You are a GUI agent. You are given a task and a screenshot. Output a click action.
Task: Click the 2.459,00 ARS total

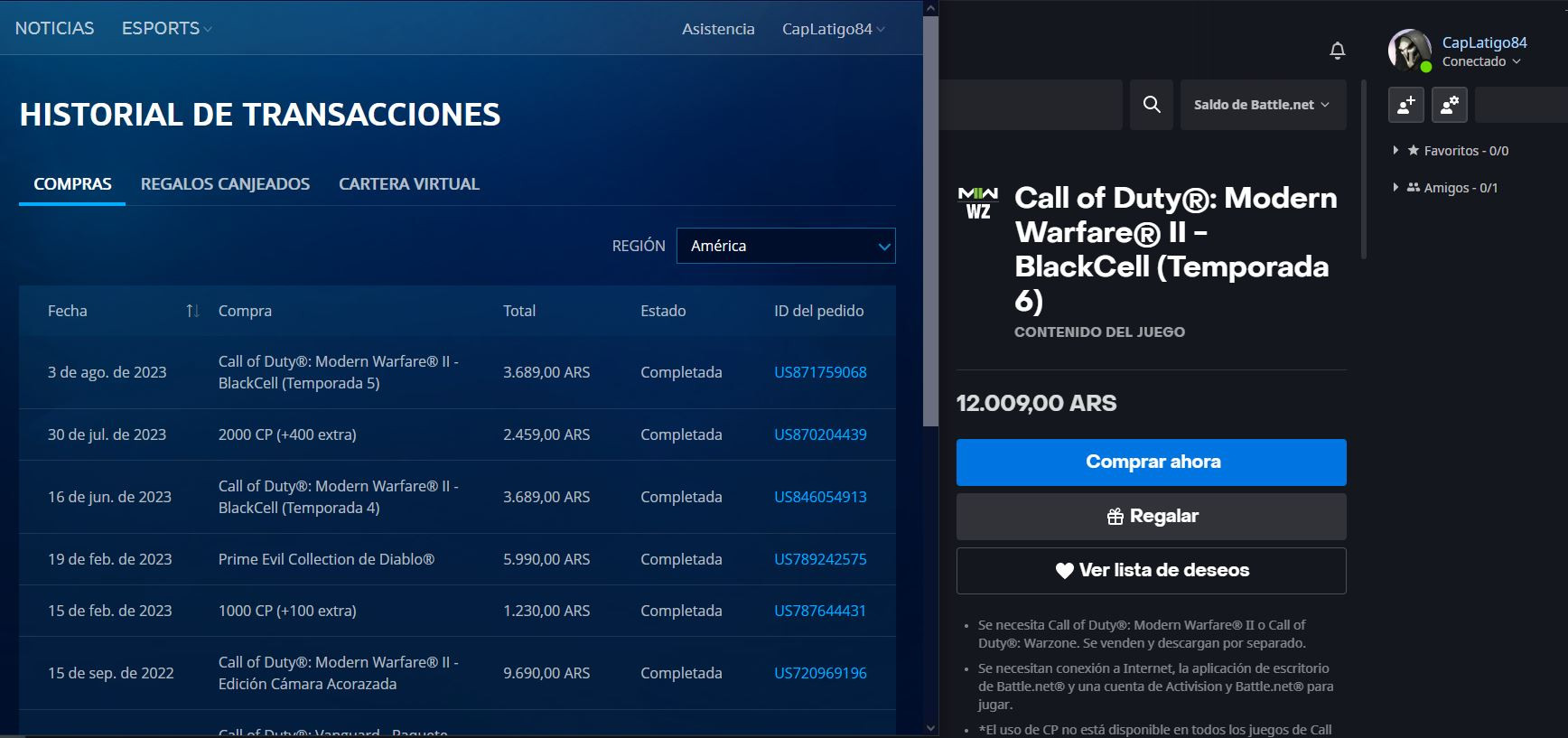coord(546,434)
